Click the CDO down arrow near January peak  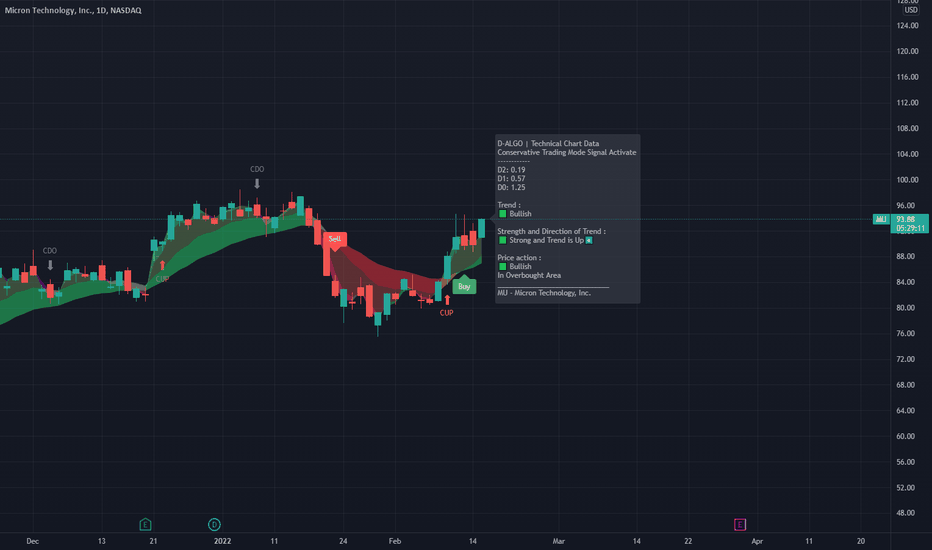click(x=257, y=184)
